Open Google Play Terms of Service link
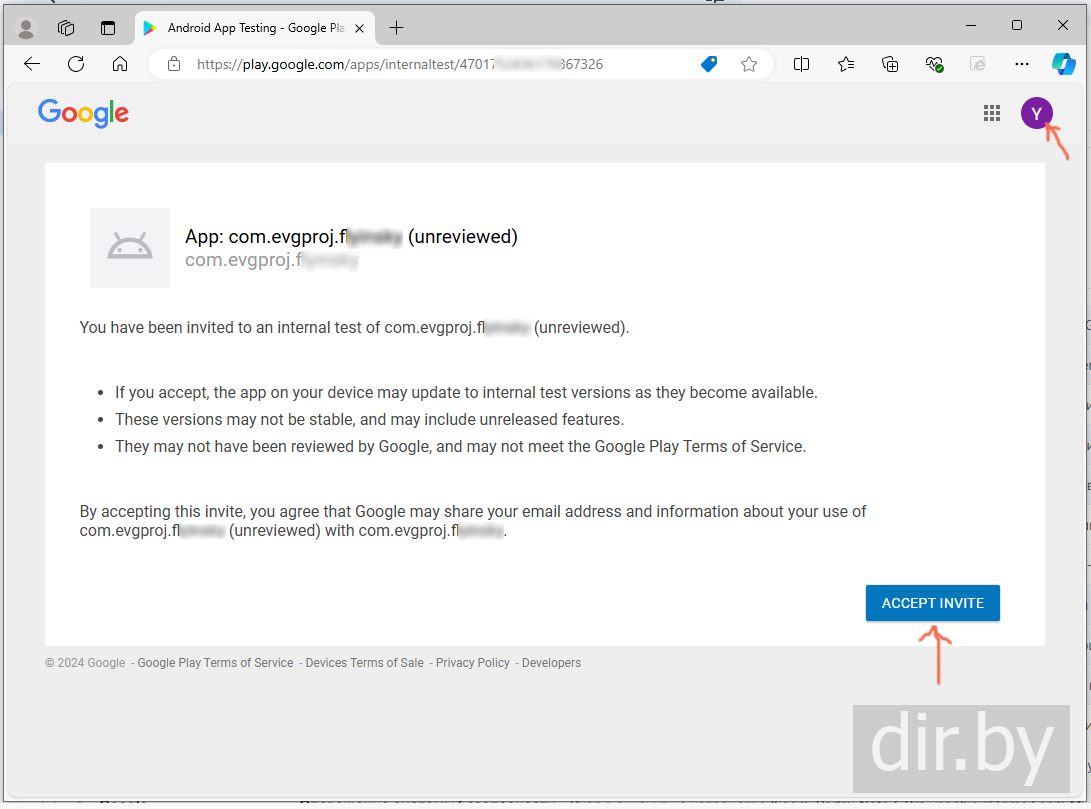Screen dimensions: 1091x809 click(x=215, y=663)
